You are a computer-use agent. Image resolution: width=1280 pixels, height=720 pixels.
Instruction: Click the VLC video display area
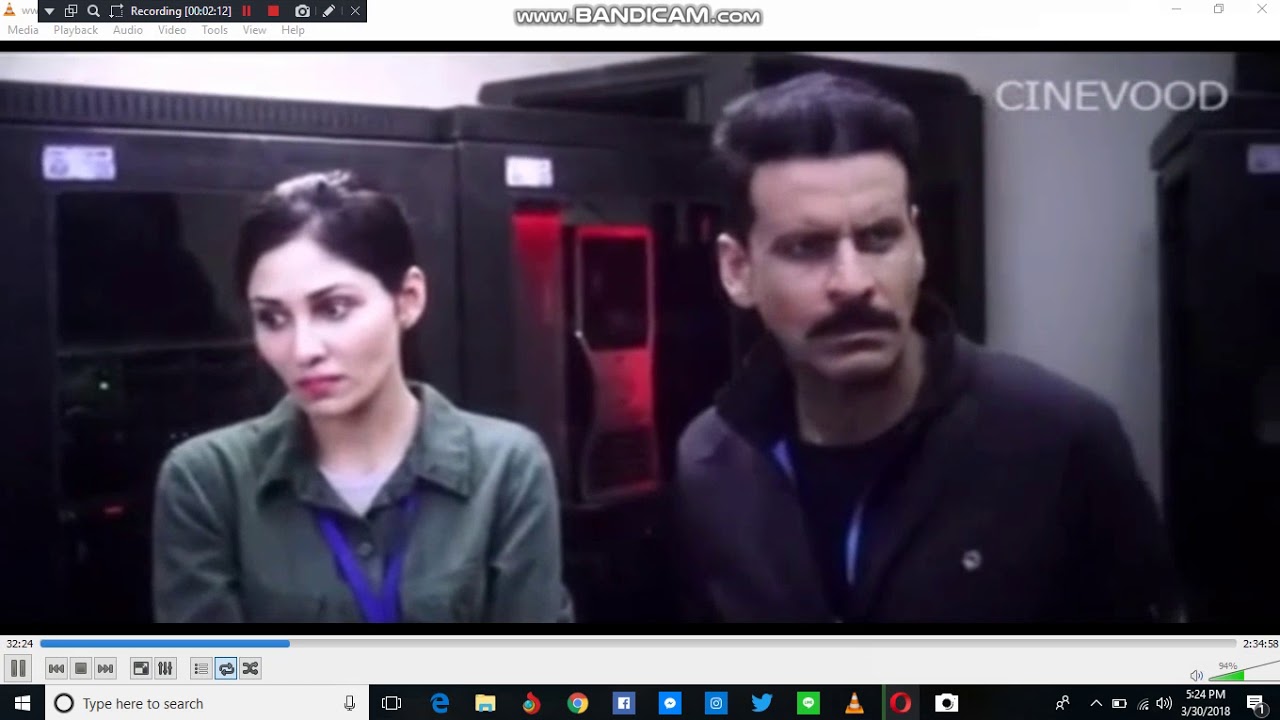click(x=640, y=337)
